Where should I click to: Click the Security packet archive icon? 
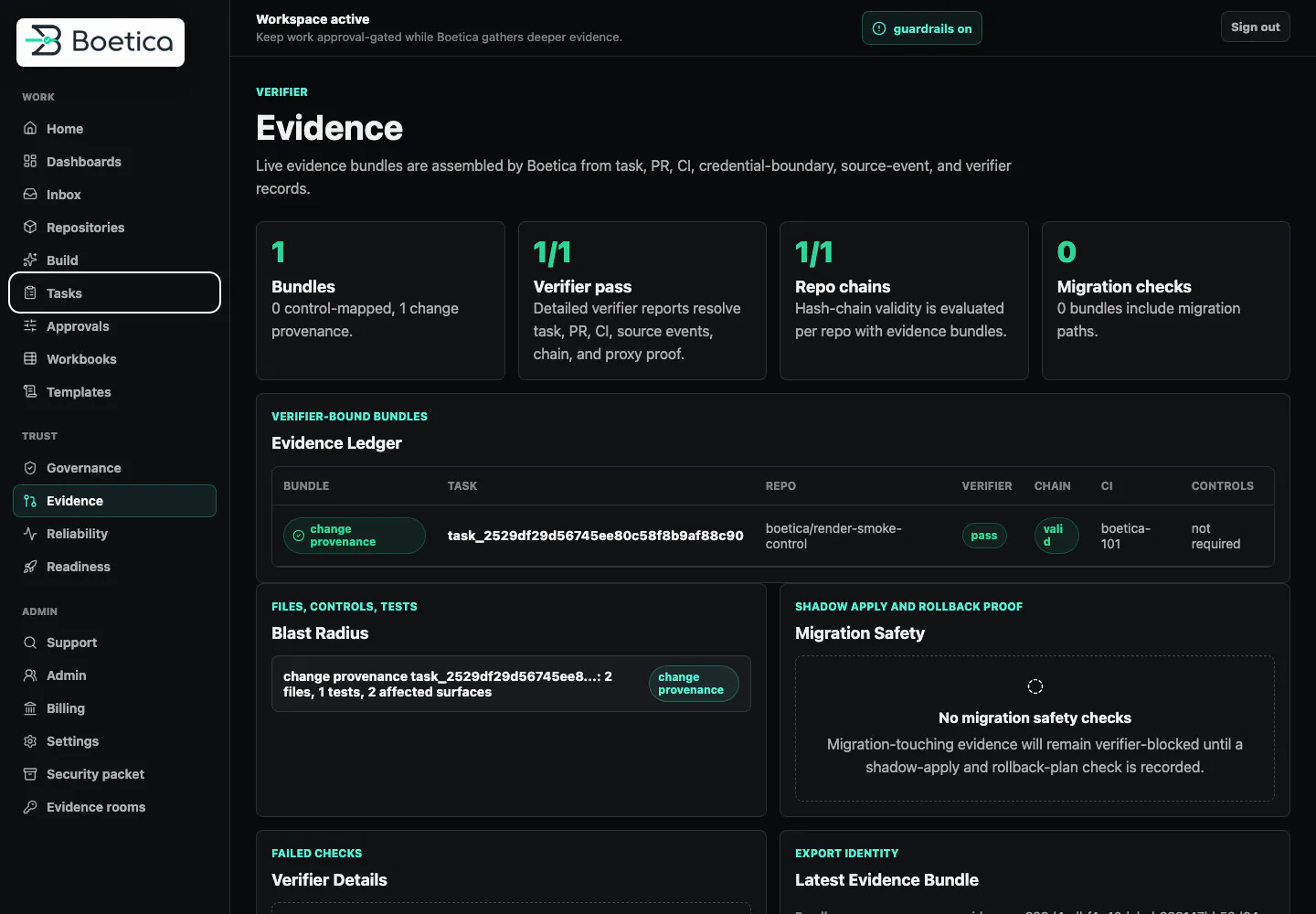click(x=30, y=774)
